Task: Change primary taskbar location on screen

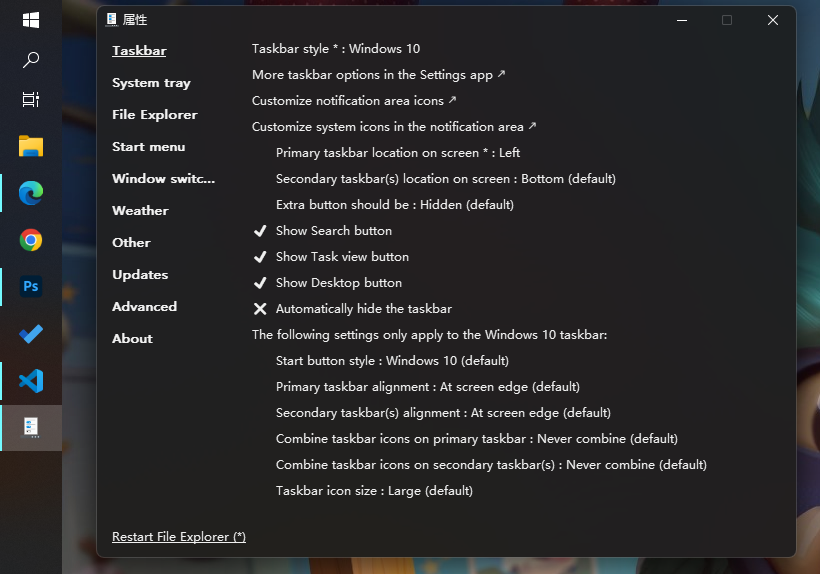Action: click(x=397, y=153)
